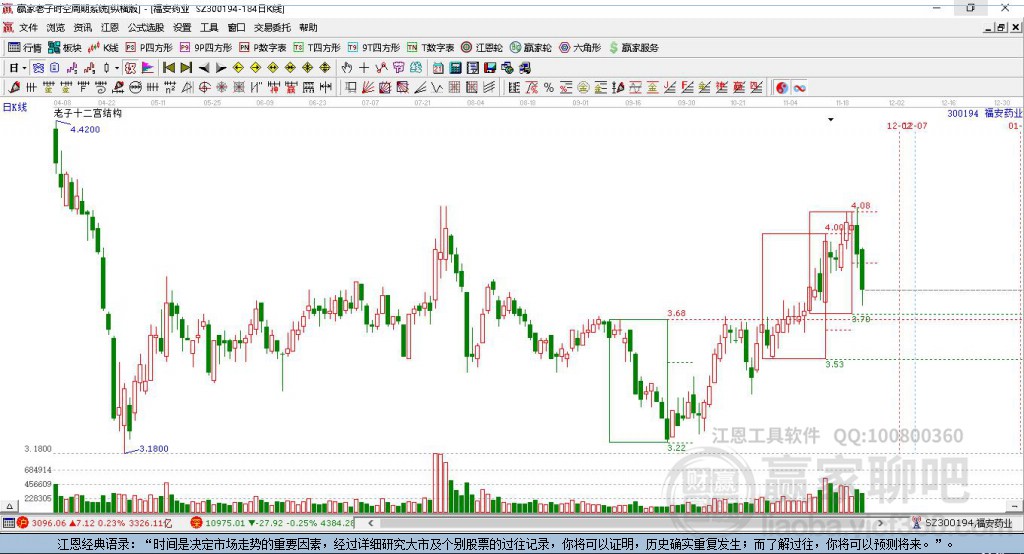Restore the inner chart child window
The image size is (1024, 554).
1000,27
